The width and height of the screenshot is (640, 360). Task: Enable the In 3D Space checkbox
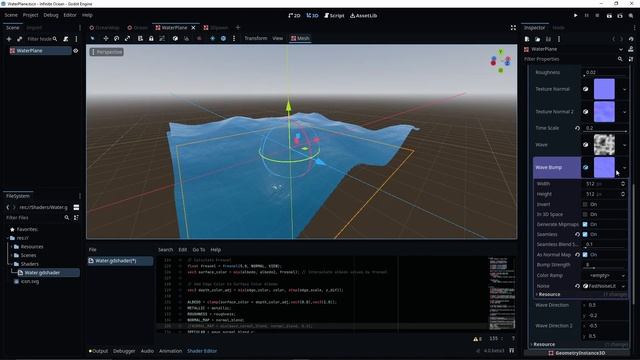point(585,214)
